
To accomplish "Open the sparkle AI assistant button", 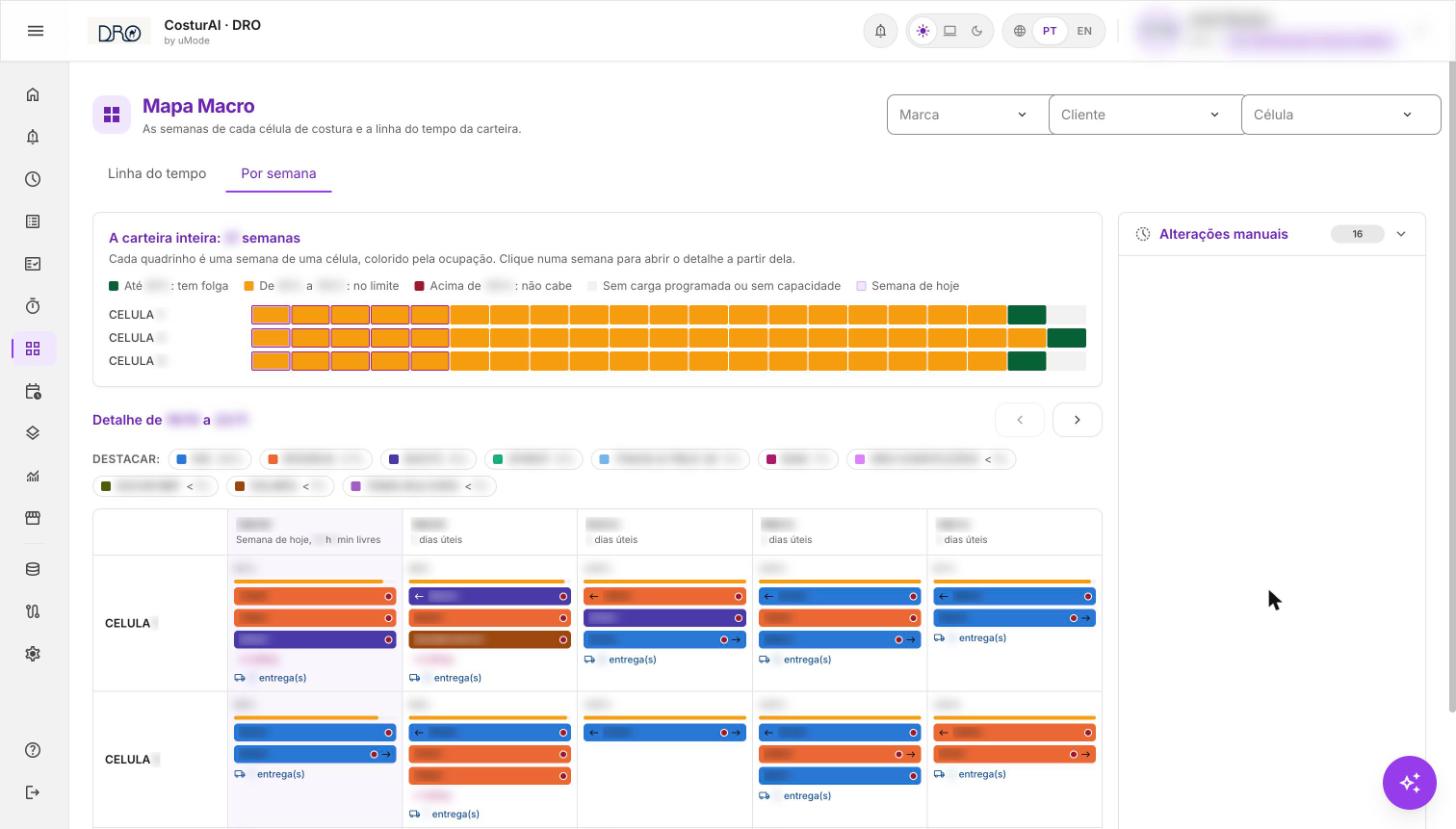I will click(x=1410, y=783).
